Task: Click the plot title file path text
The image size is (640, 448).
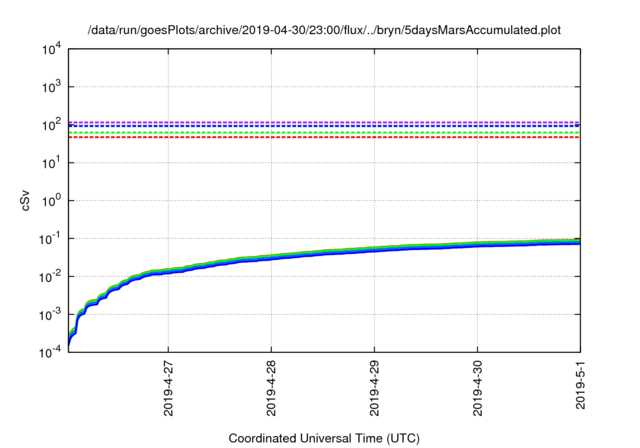Action: point(324,30)
